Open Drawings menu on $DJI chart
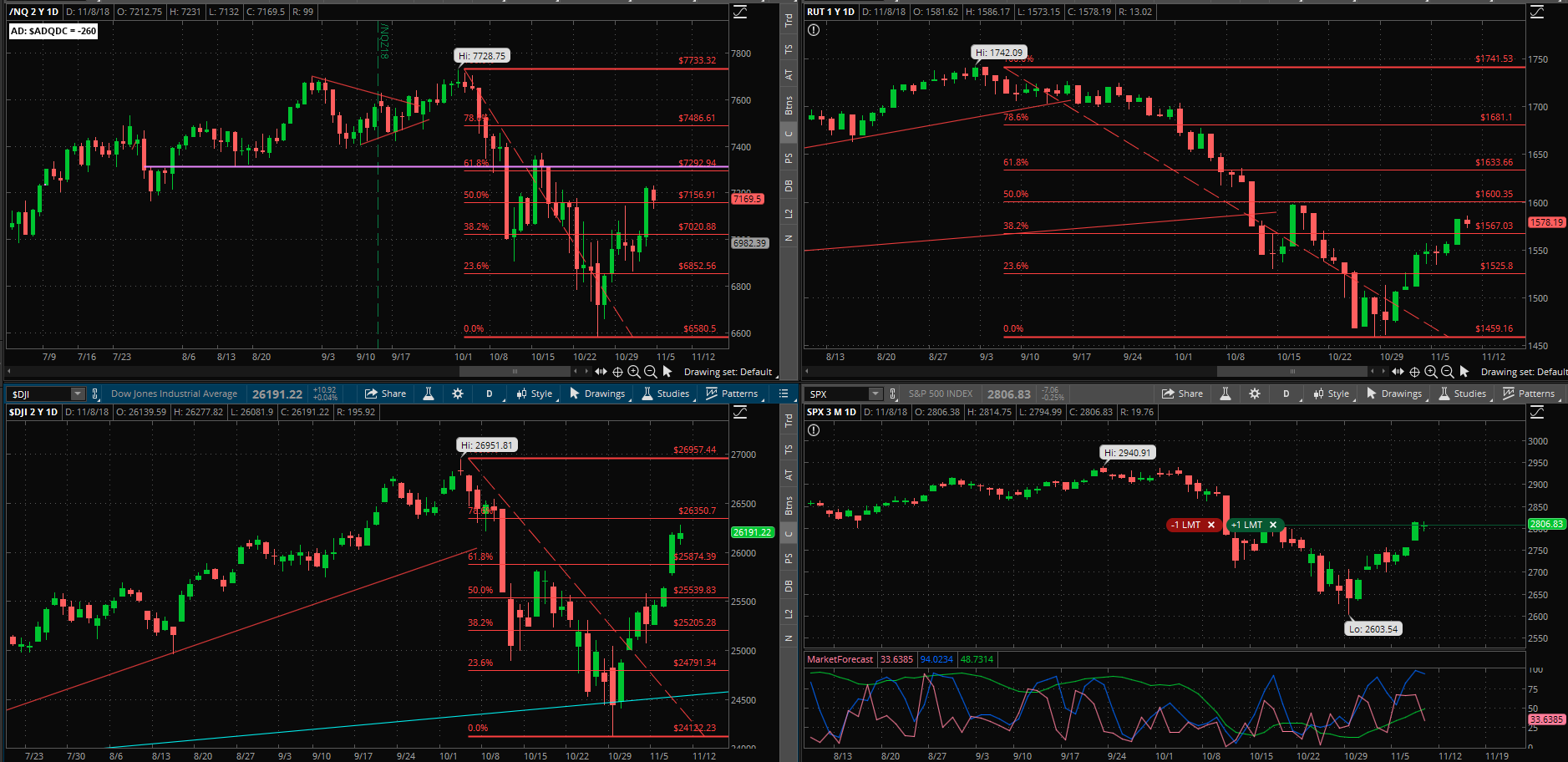Viewport: 1568px width, 762px height. [x=597, y=394]
